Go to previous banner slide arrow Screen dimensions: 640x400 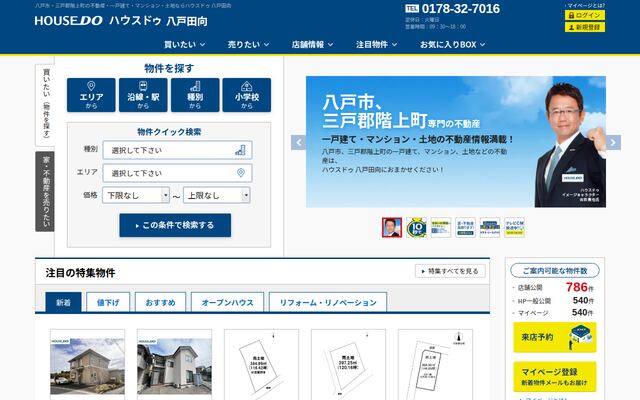[x=298, y=142]
